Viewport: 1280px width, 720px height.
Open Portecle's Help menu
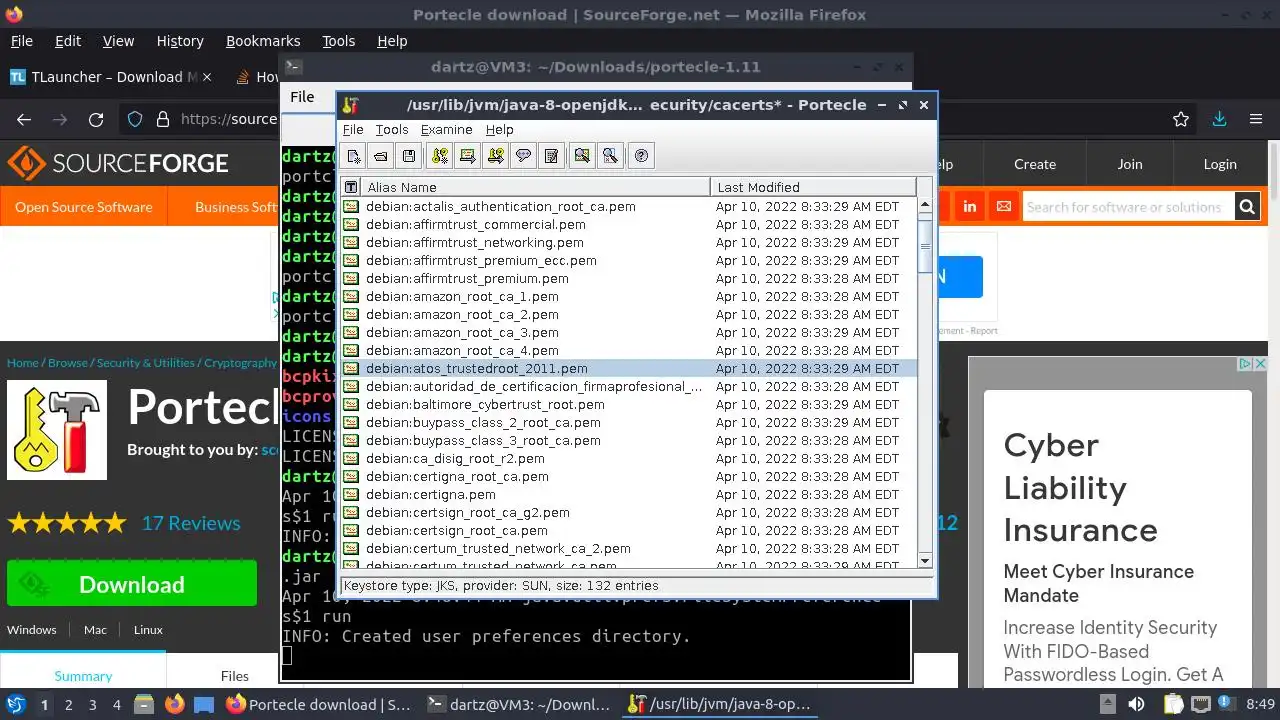(499, 130)
